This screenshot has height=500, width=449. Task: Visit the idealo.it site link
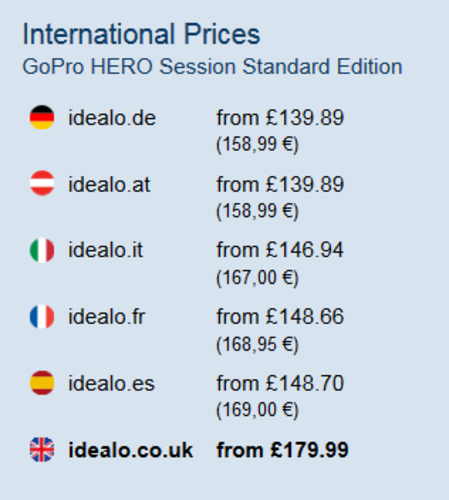(x=105, y=250)
